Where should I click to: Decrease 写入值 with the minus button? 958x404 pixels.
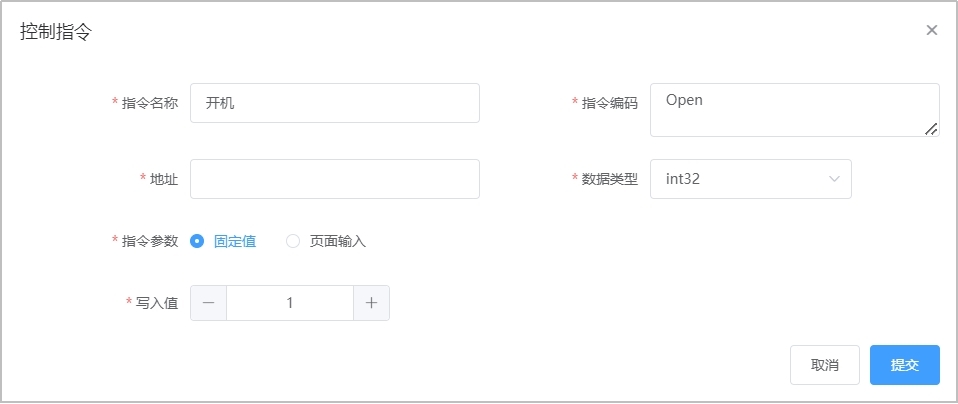(208, 303)
